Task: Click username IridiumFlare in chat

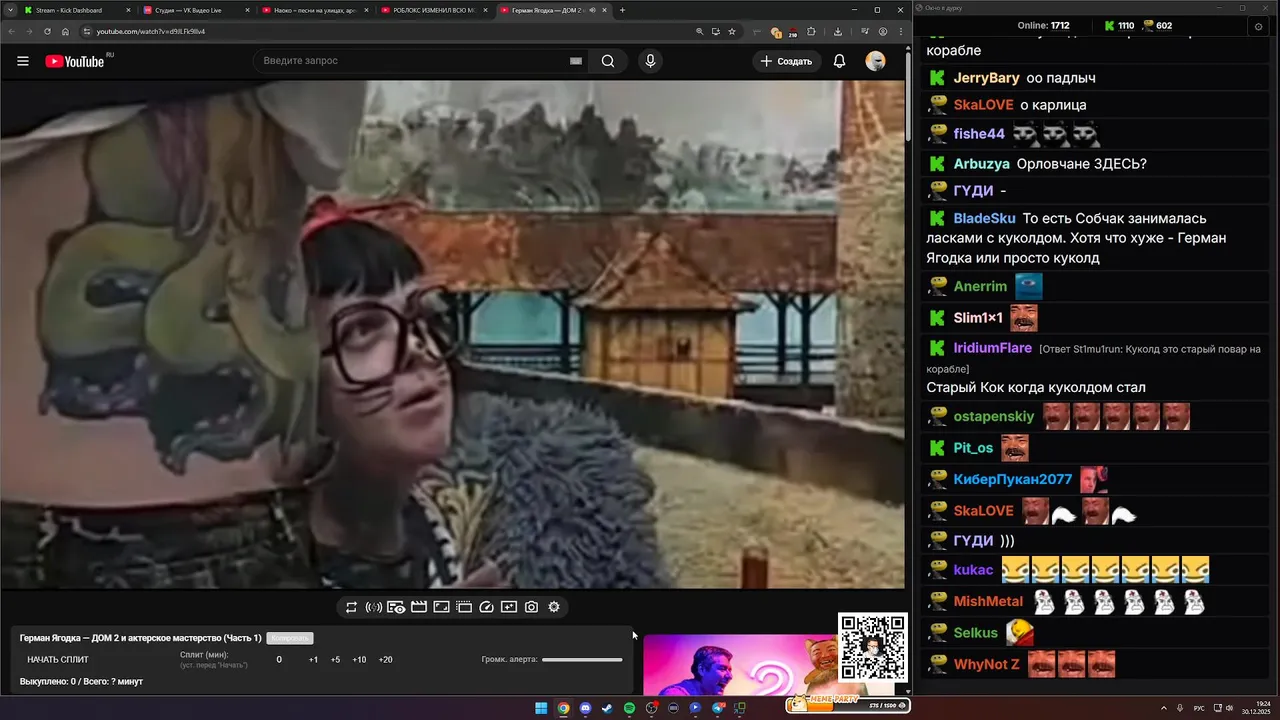Action: coord(992,348)
